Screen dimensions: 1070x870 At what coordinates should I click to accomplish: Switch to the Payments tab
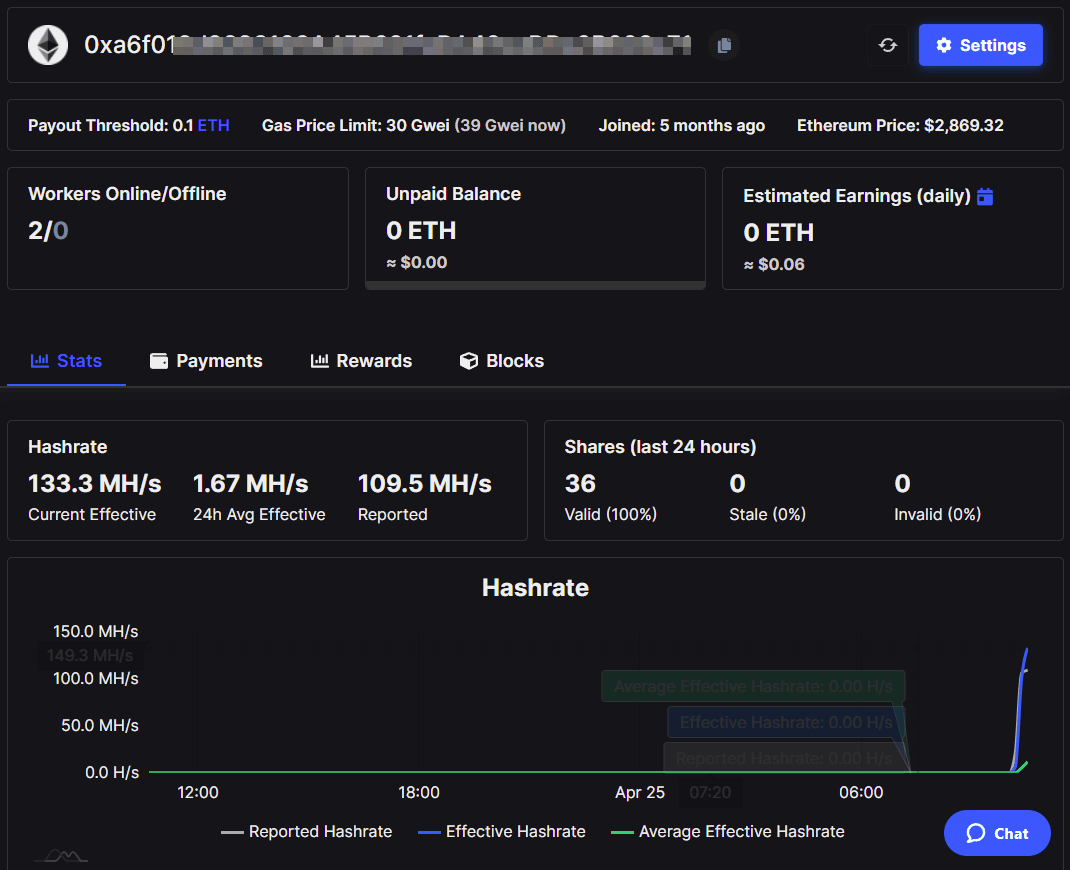[x=206, y=360]
